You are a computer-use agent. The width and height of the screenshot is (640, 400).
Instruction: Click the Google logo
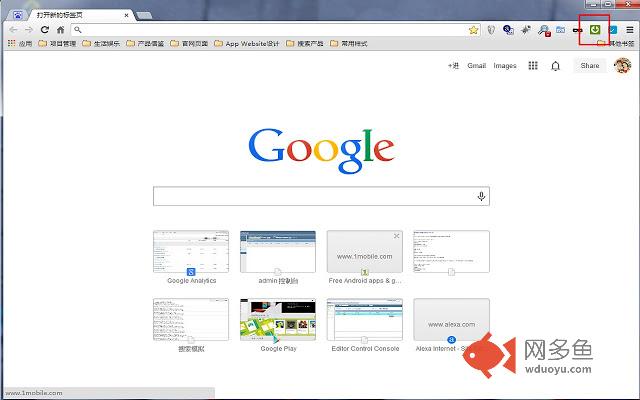321,151
